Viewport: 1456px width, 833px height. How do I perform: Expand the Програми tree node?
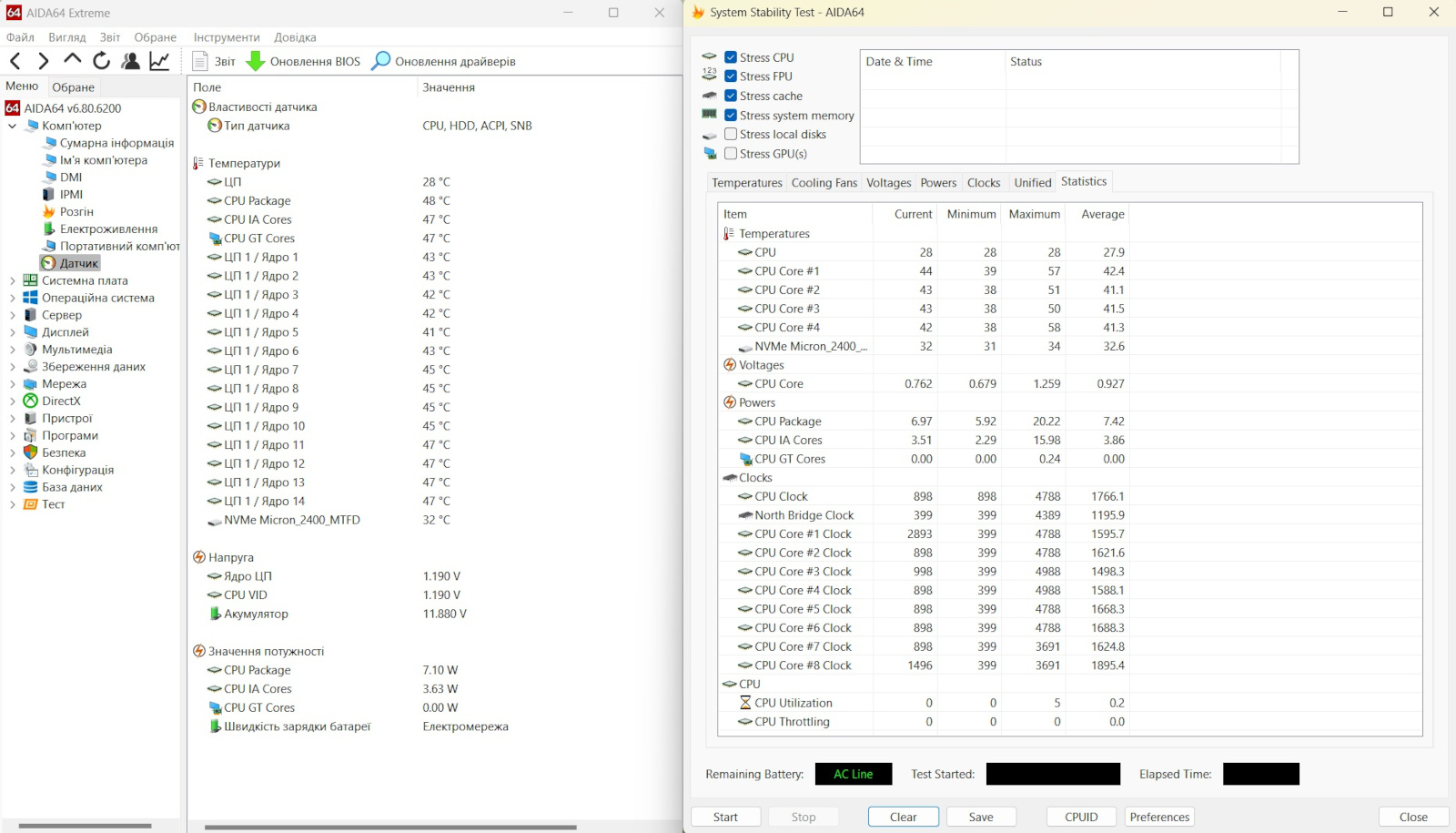tap(12, 436)
